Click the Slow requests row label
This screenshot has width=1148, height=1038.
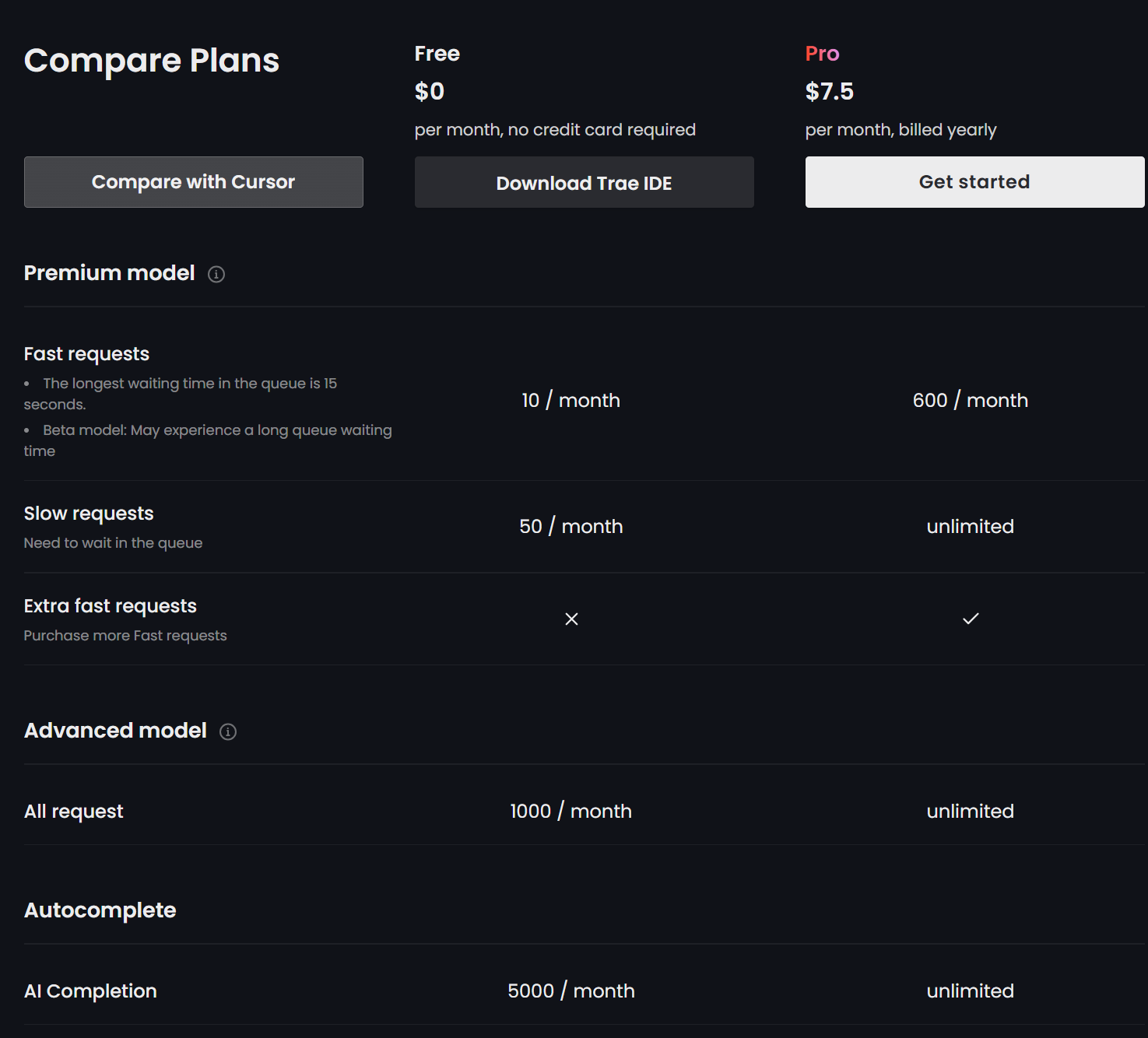89,514
